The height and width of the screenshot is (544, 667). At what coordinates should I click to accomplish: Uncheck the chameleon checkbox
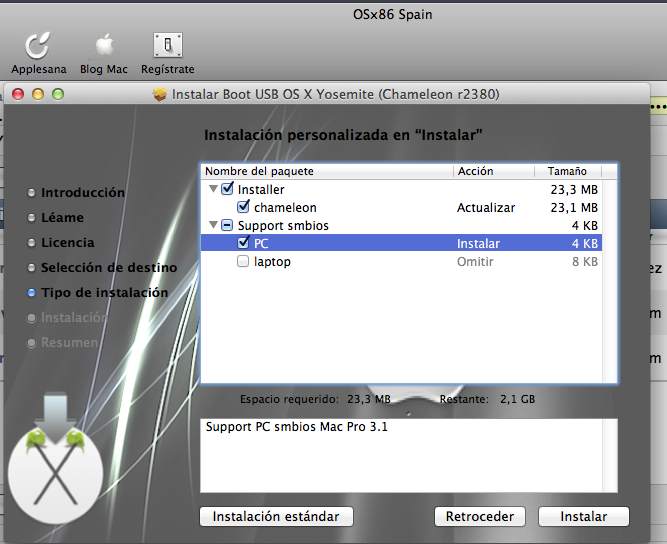coord(243,207)
